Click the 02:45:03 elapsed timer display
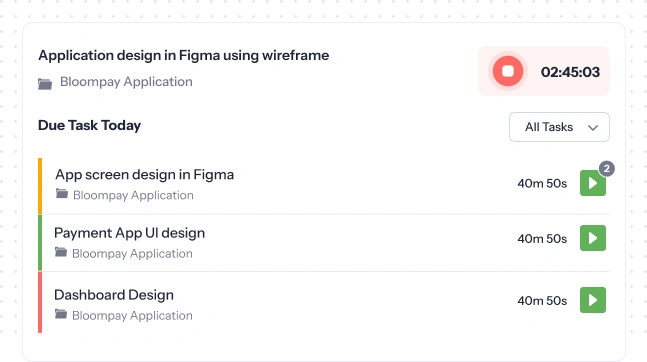This screenshot has width=647, height=362. 570,72
